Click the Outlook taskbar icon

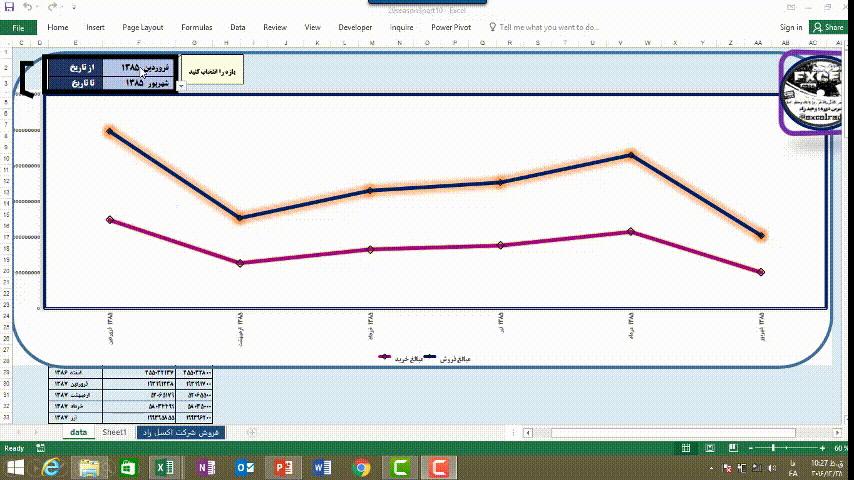click(245, 467)
